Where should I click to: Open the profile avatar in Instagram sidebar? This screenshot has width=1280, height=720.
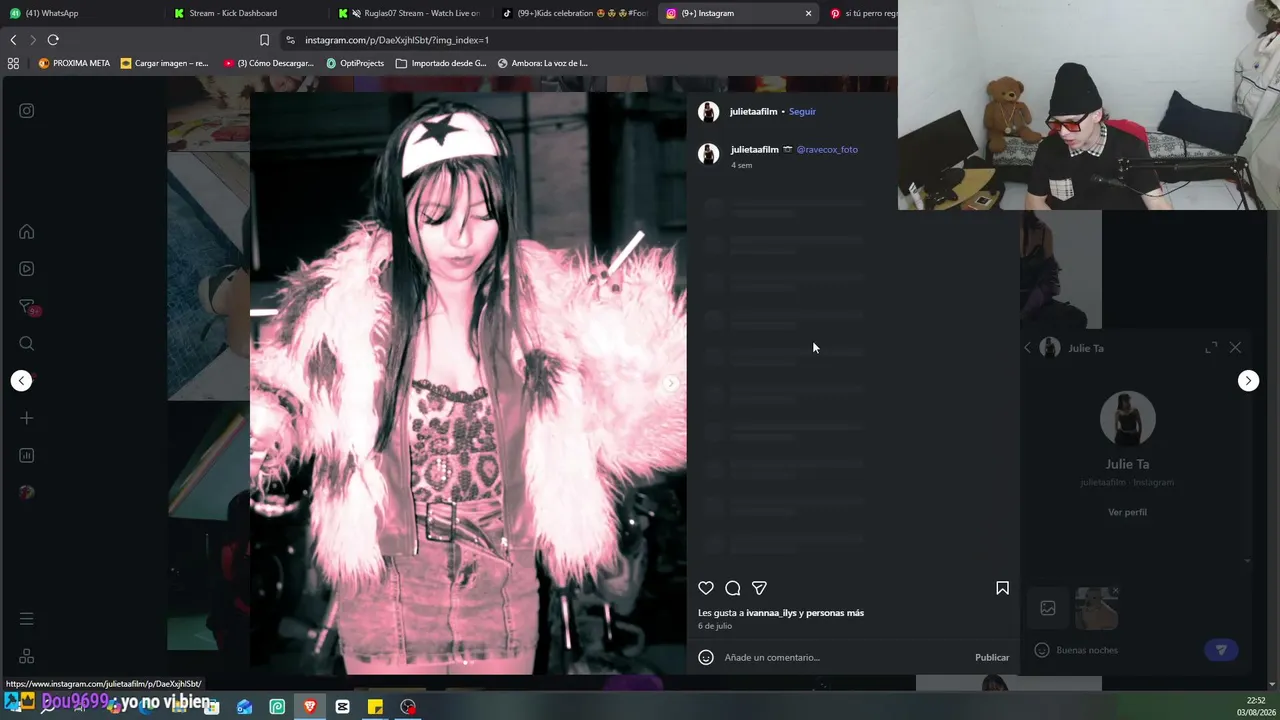[27, 492]
